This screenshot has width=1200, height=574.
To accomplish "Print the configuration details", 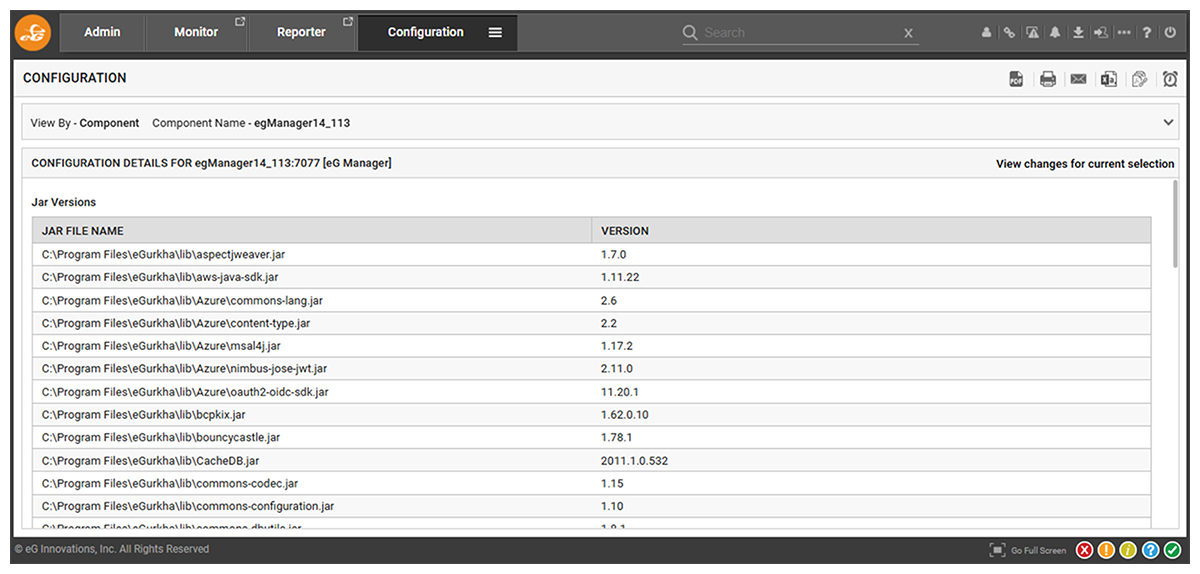I will [x=1048, y=79].
